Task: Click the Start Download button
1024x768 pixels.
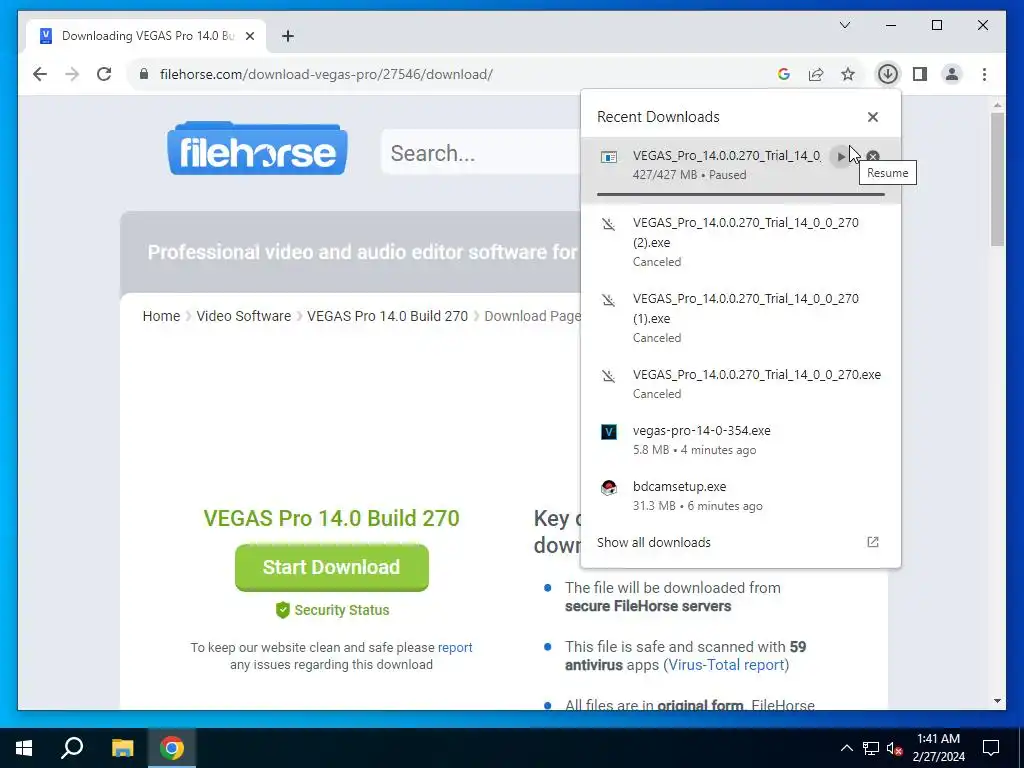Action: pos(332,567)
